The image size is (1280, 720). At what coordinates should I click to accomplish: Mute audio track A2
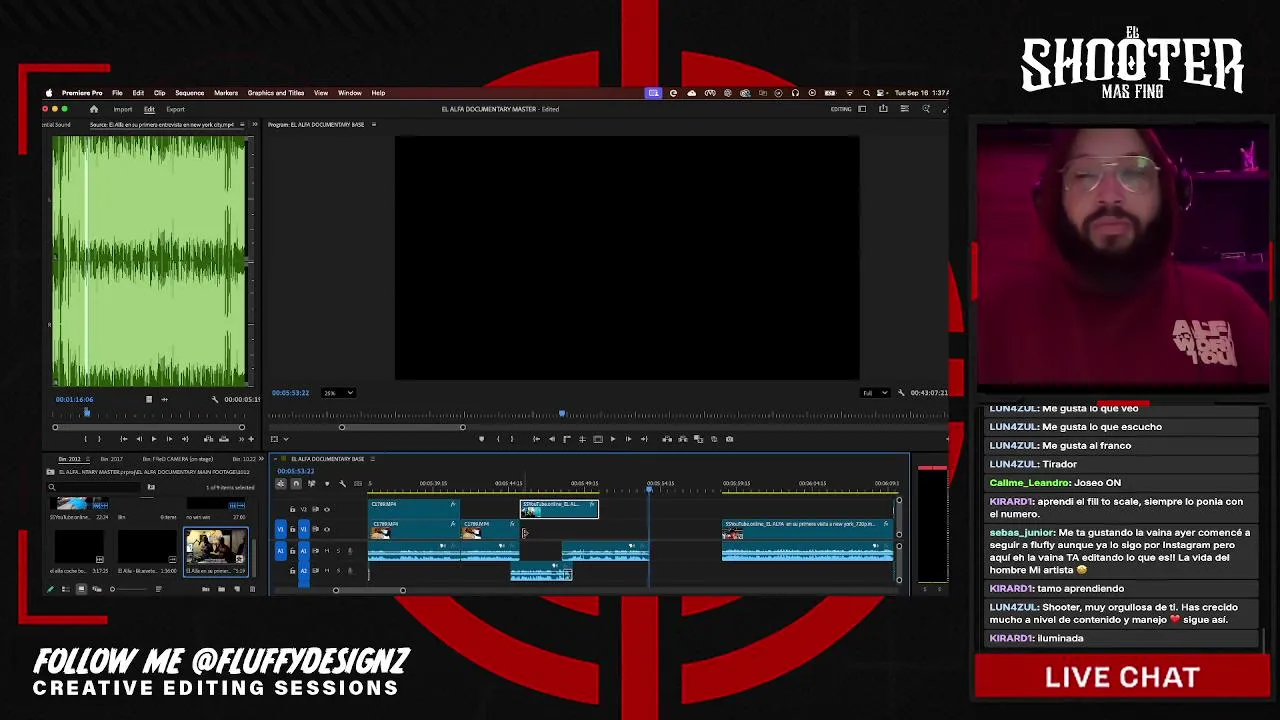(327, 570)
